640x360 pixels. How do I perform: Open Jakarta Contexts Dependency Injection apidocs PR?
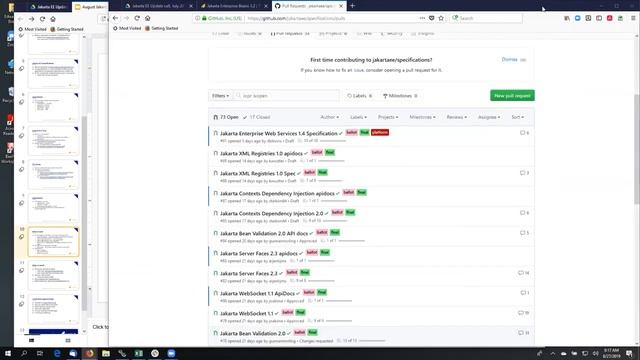pos(277,193)
